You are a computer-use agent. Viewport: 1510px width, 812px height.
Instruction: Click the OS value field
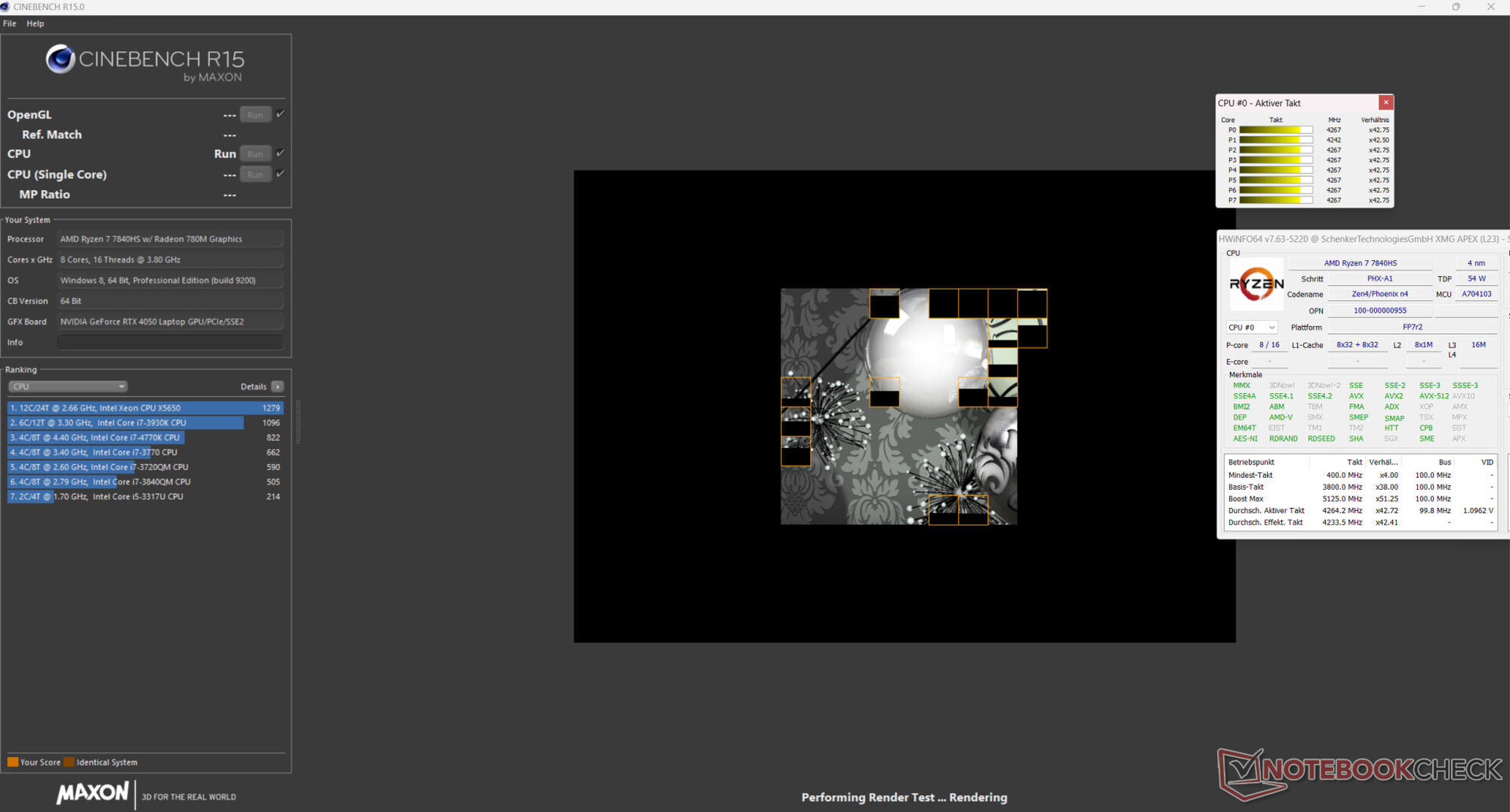tap(170, 281)
